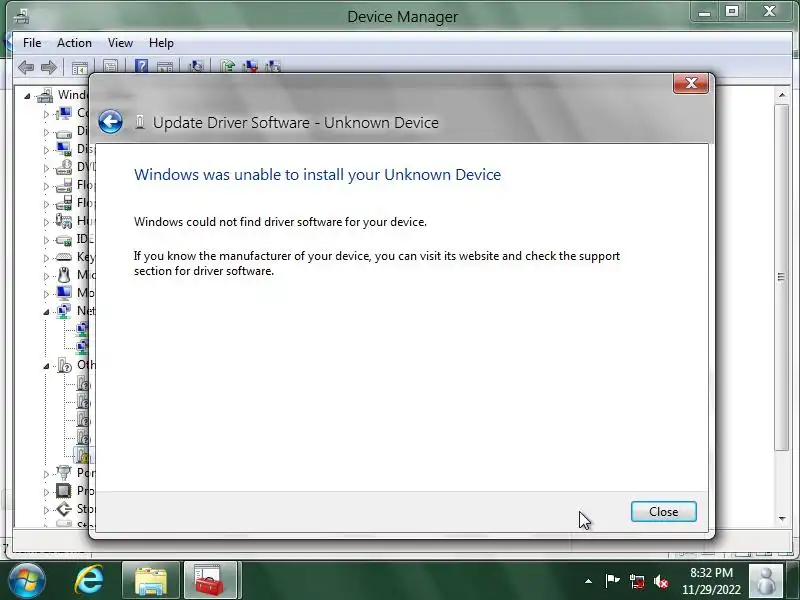Click the scroll up arrow in Device Manager

[x=782, y=95]
